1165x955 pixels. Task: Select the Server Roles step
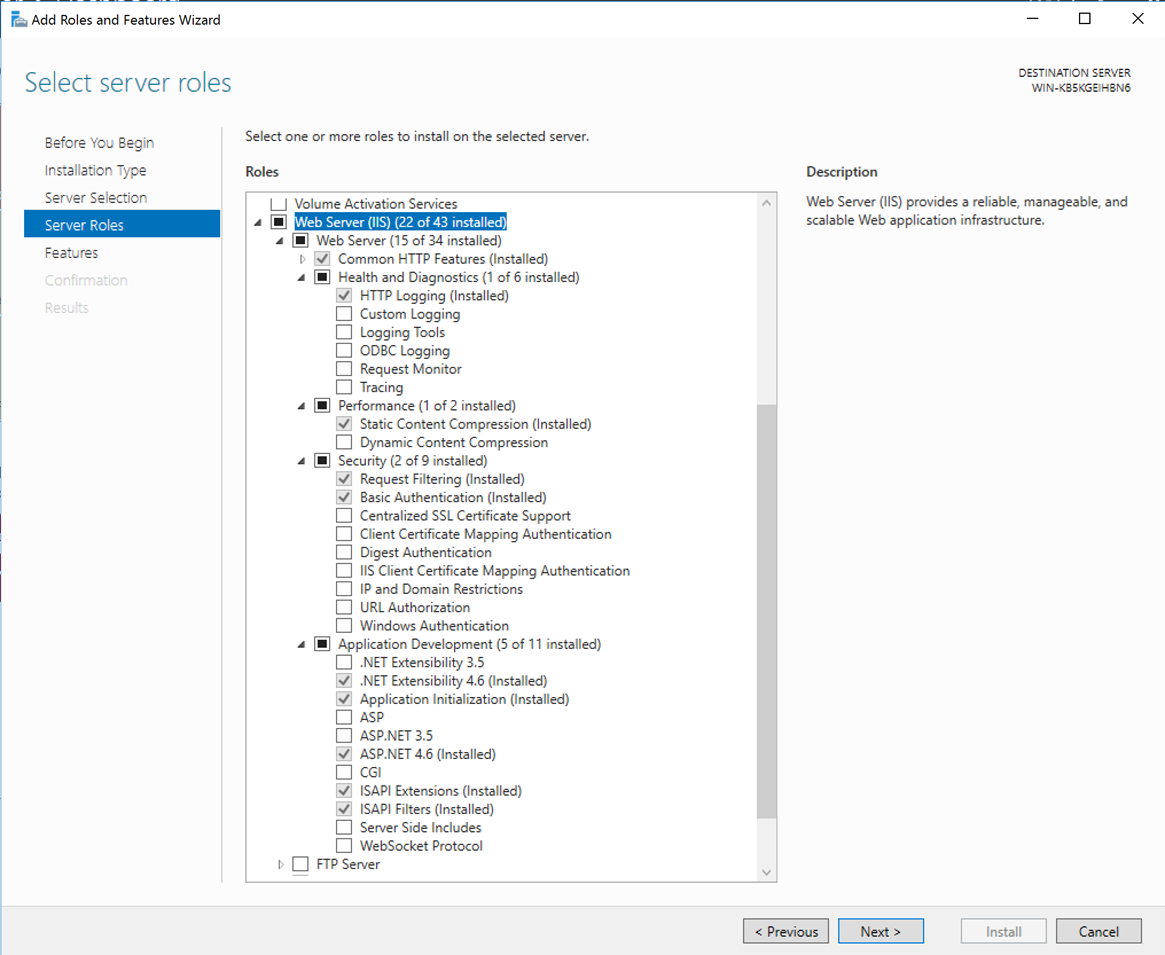122,224
